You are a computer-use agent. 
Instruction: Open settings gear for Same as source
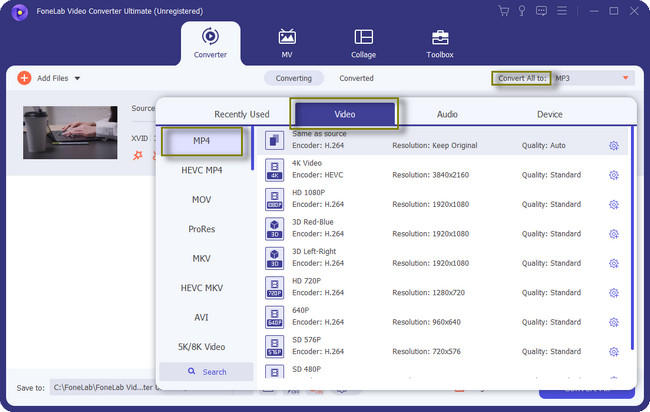[614, 145]
